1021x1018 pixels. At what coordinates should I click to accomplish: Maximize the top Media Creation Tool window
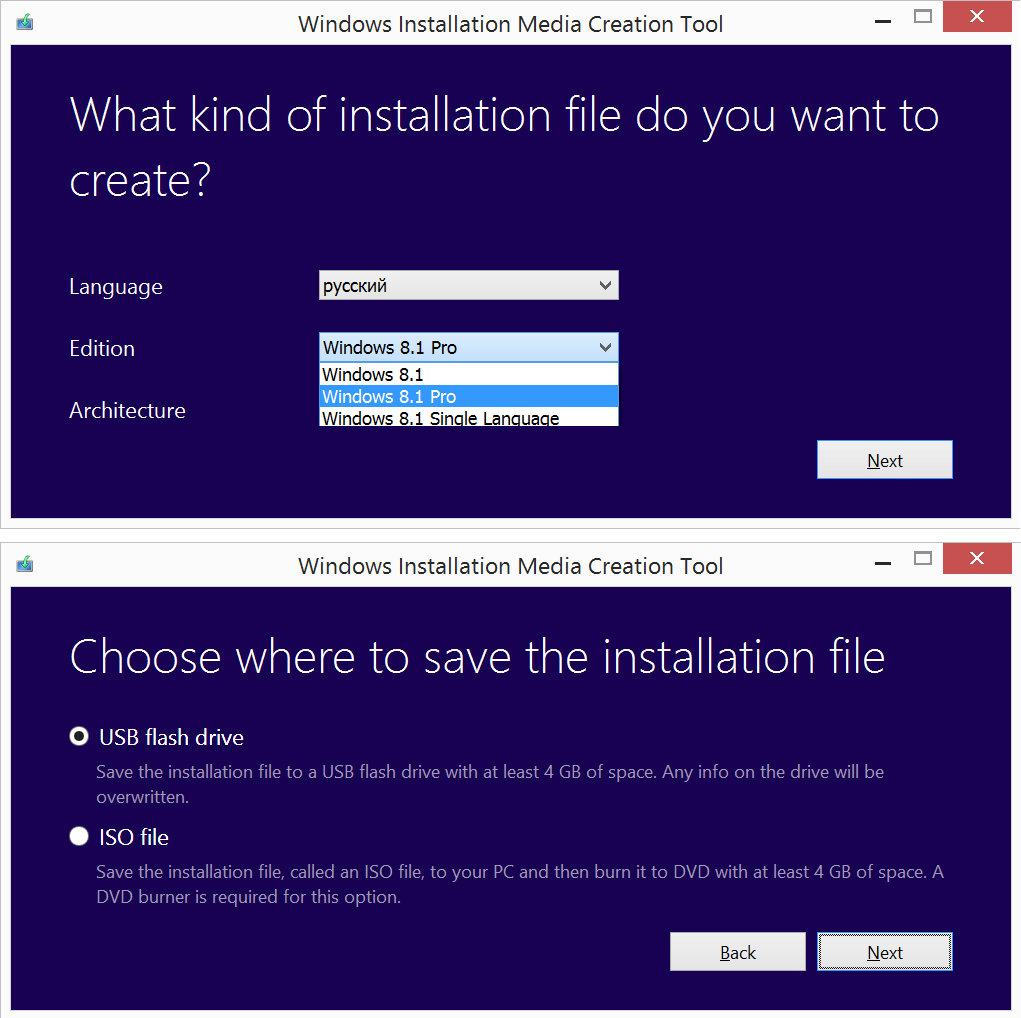click(923, 16)
